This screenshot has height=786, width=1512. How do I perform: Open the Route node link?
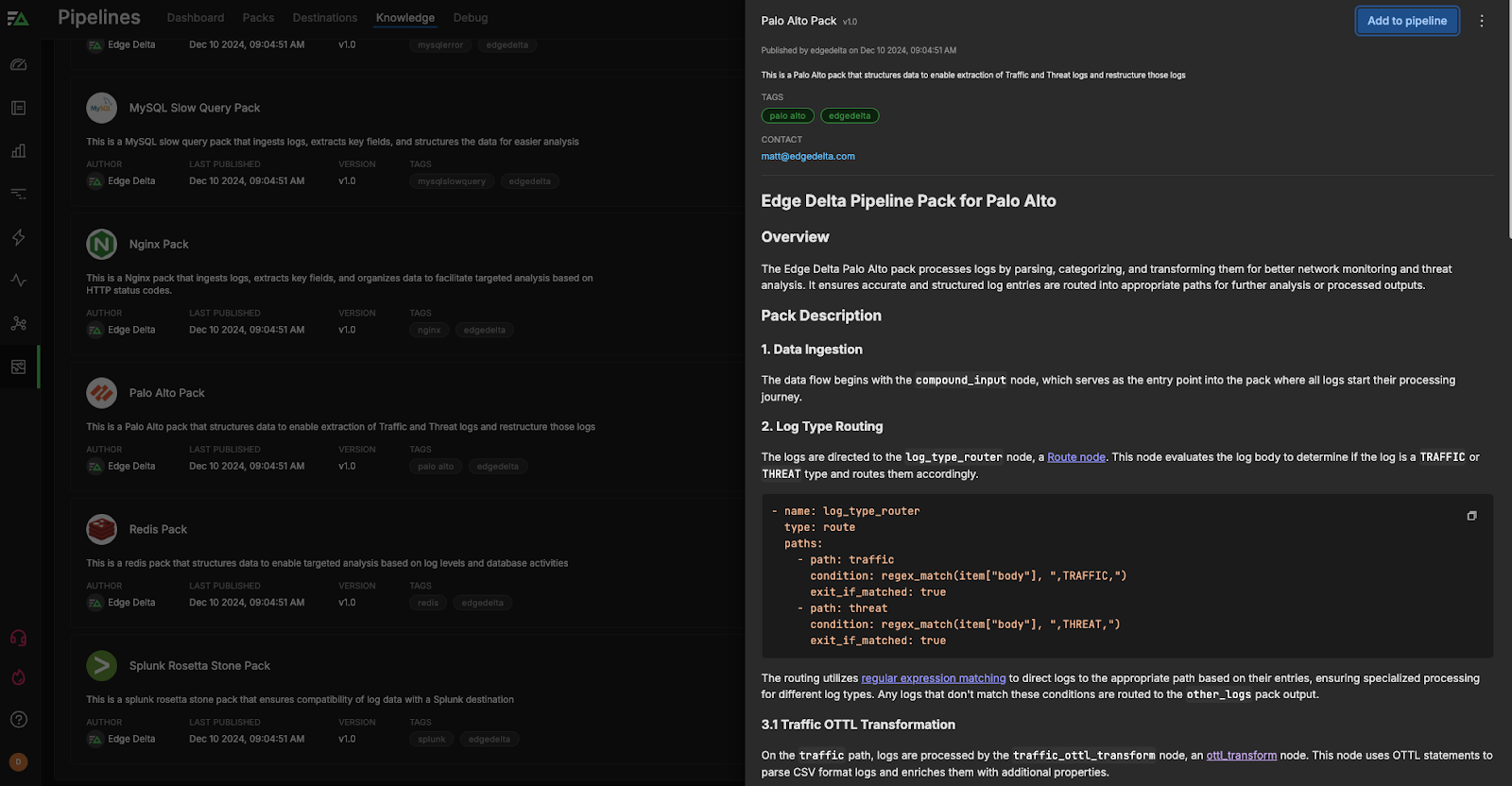tap(1075, 457)
